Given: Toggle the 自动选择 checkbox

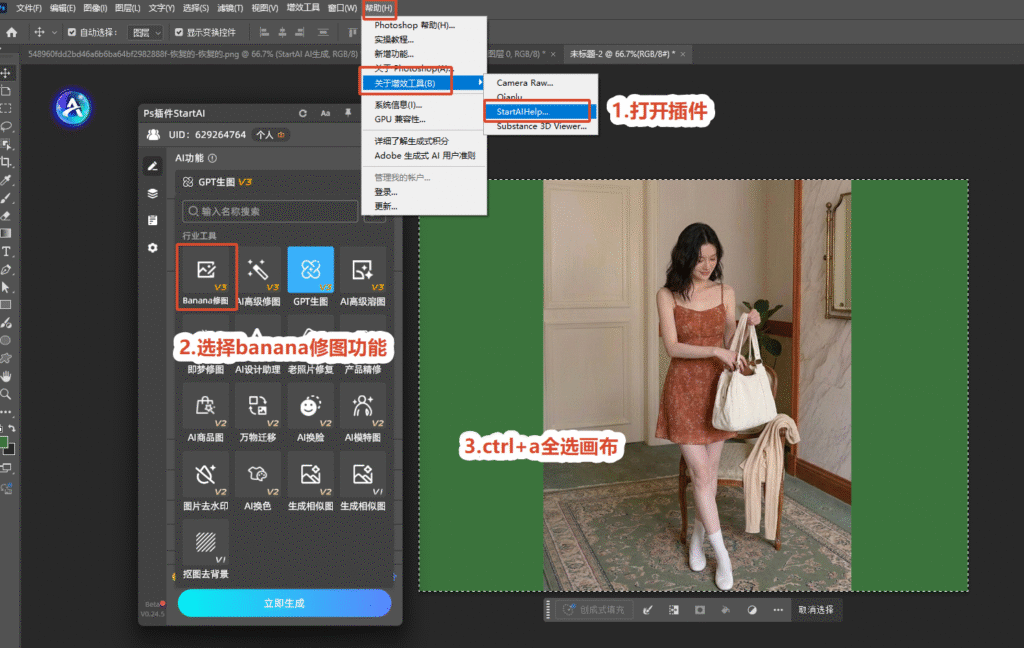Looking at the screenshot, I should pos(72,32).
